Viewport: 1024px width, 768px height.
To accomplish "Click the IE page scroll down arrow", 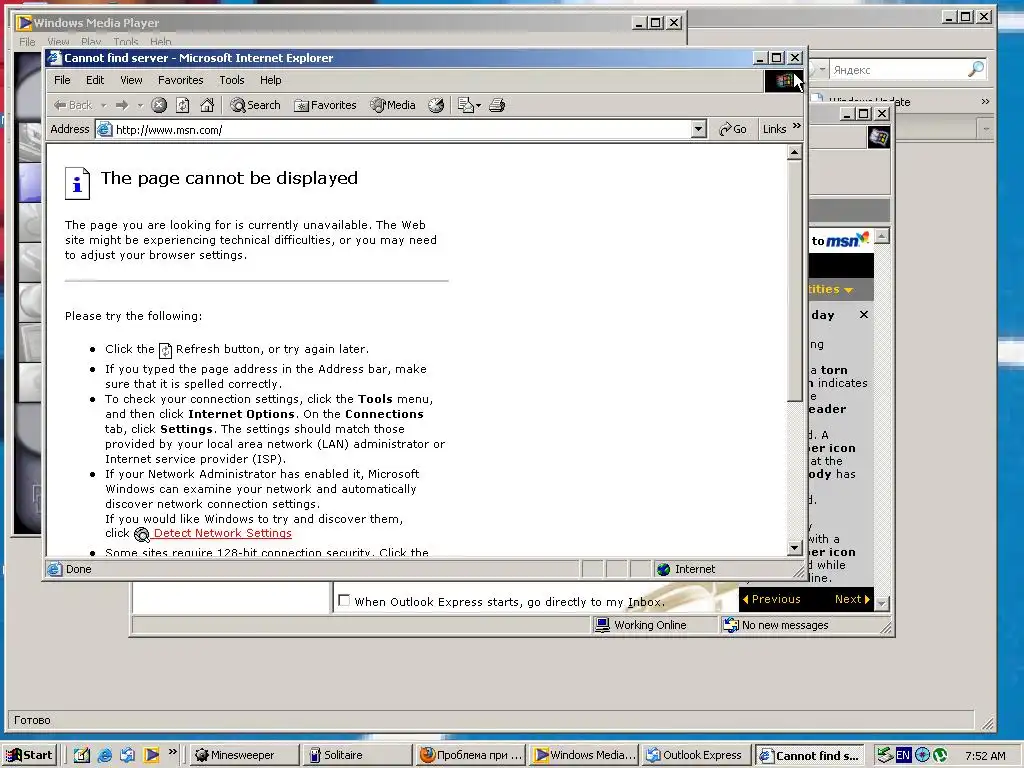I will click(x=794, y=548).
